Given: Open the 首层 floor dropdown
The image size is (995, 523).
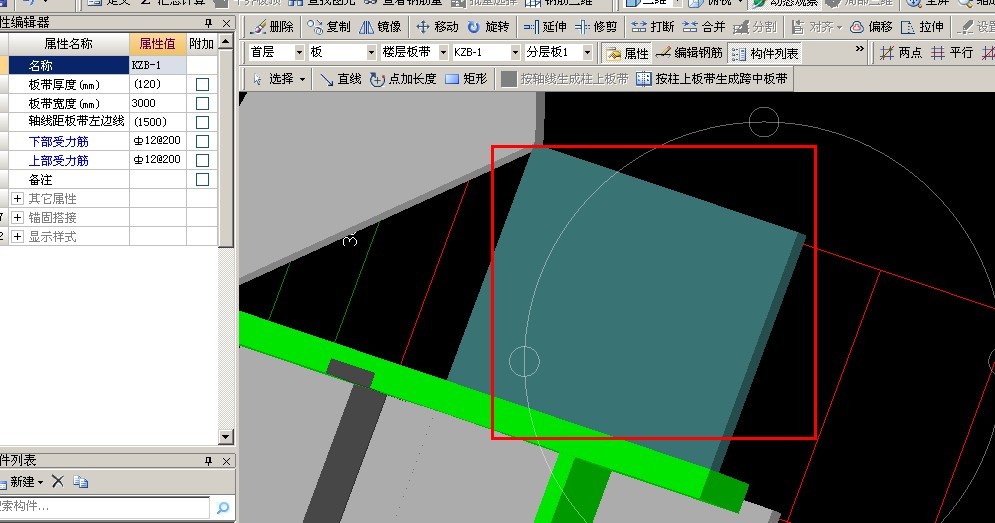Looking at the screenshot, I should tap(299, 52).
